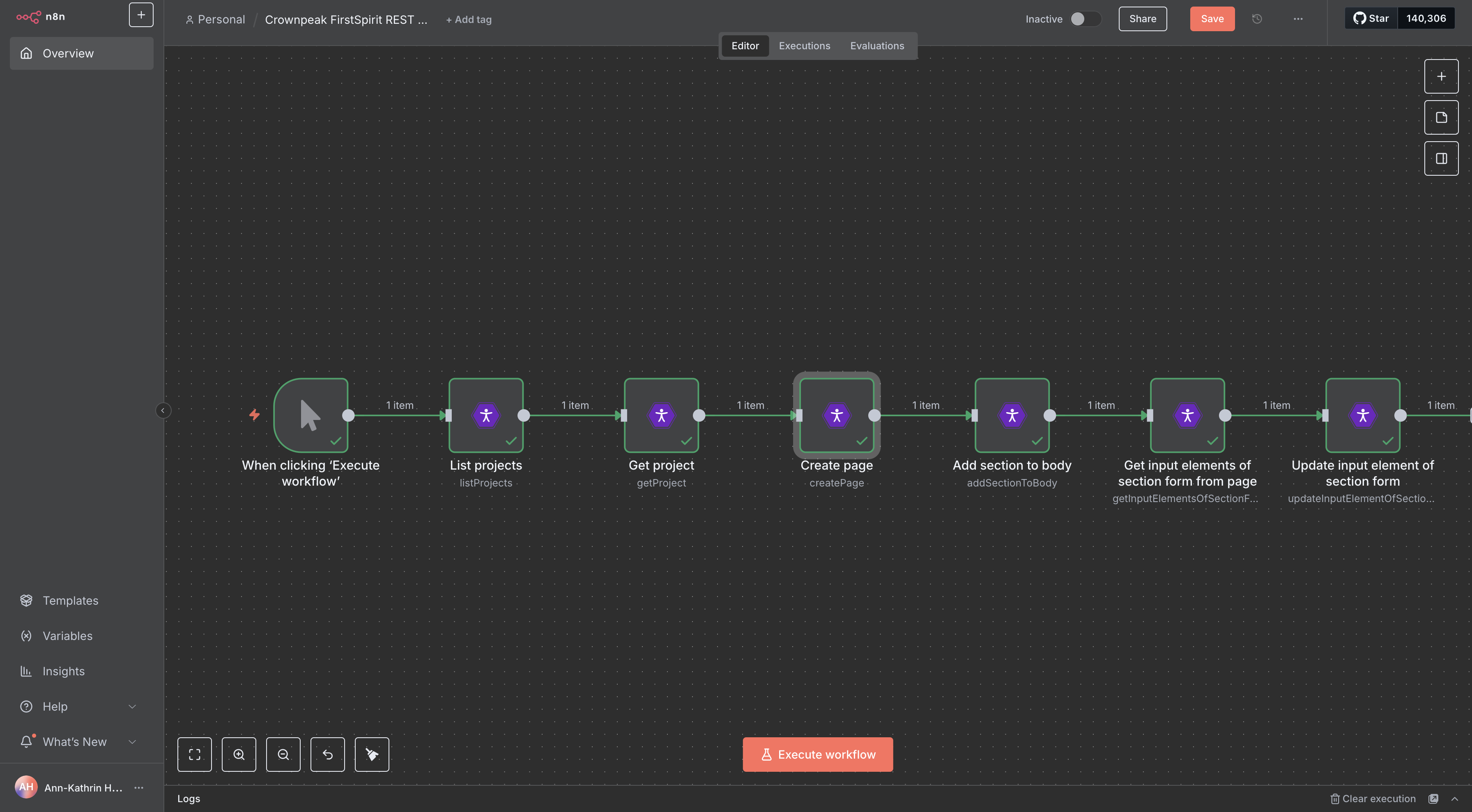Click the Add tag link

coord(469,19)
